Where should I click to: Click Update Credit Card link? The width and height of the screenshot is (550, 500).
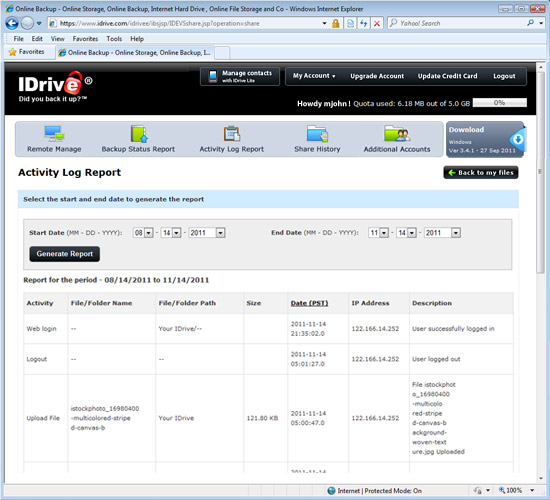[x=447, y=76]
